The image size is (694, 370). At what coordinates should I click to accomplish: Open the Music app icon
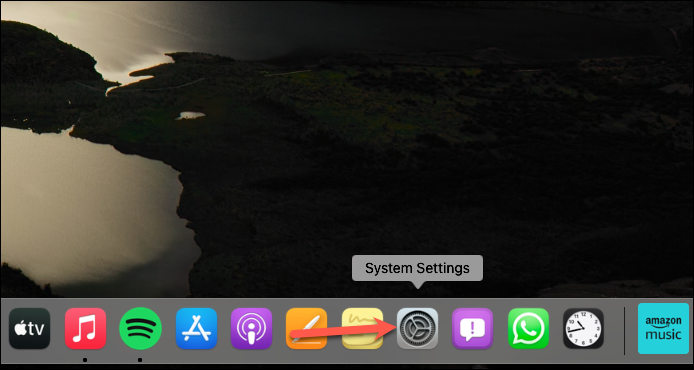85,328
